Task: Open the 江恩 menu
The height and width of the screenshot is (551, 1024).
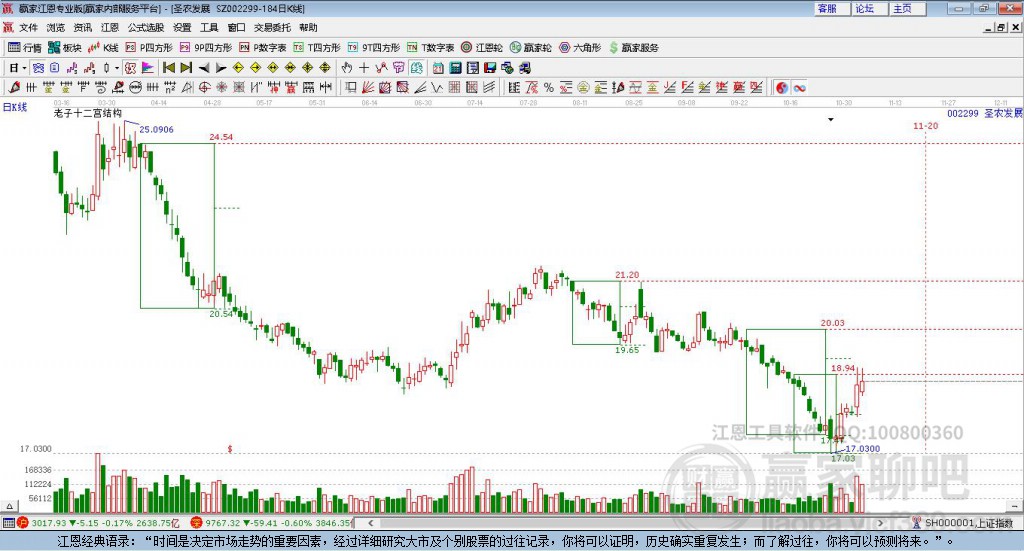Action: pos(110,27)
